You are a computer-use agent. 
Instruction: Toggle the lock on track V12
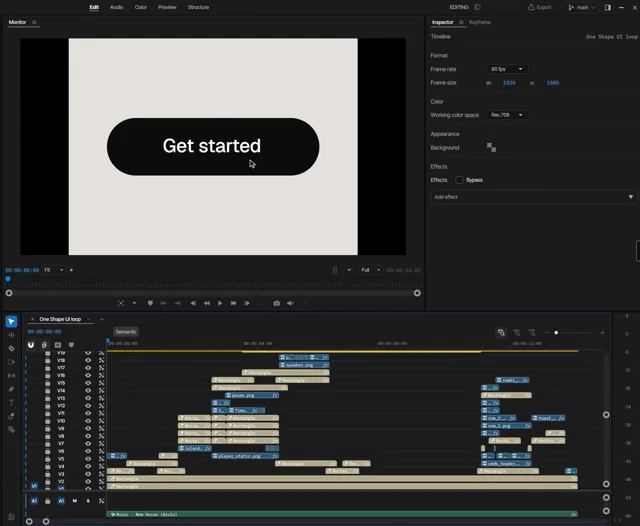[48, 406]
